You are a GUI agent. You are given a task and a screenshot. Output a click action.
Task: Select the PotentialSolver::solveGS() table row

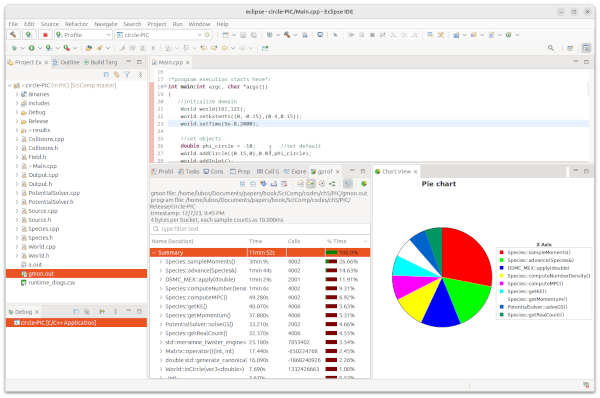(260, 325)
